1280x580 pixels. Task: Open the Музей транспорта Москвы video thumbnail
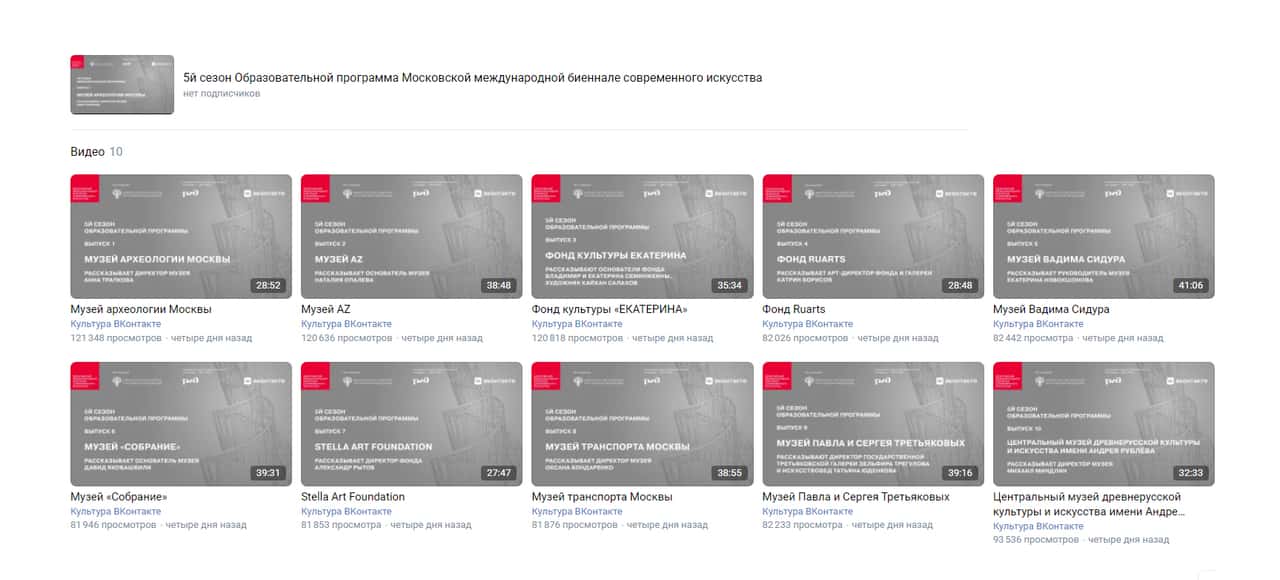642,424
